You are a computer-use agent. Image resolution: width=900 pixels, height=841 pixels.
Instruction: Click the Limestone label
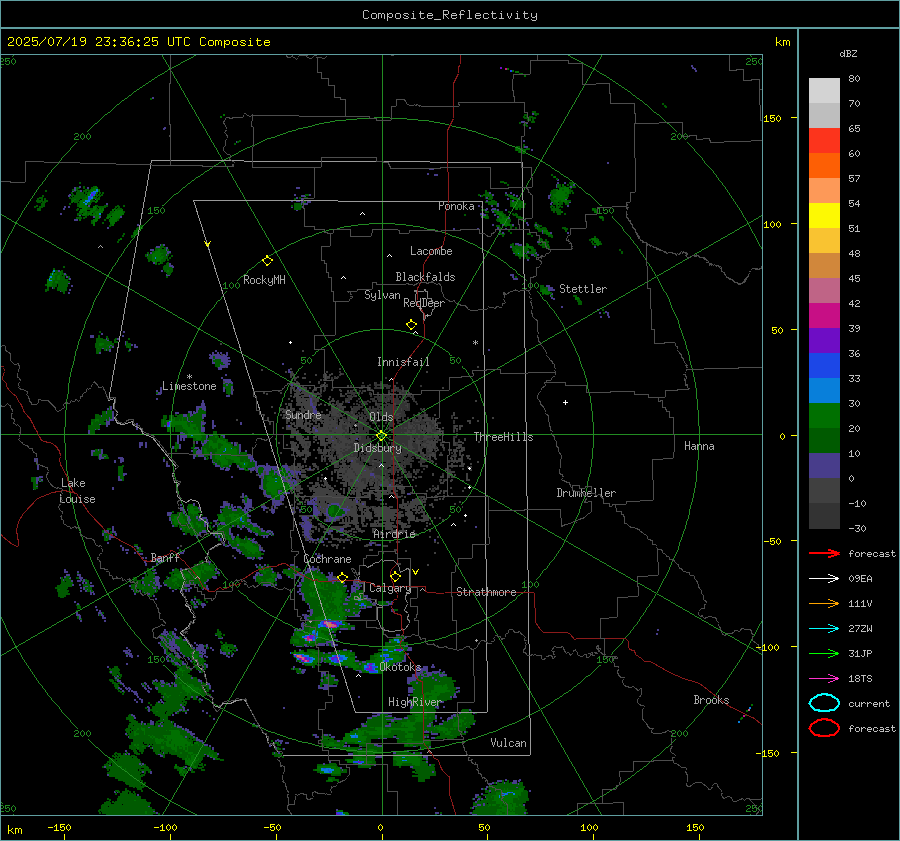(189, 386)
